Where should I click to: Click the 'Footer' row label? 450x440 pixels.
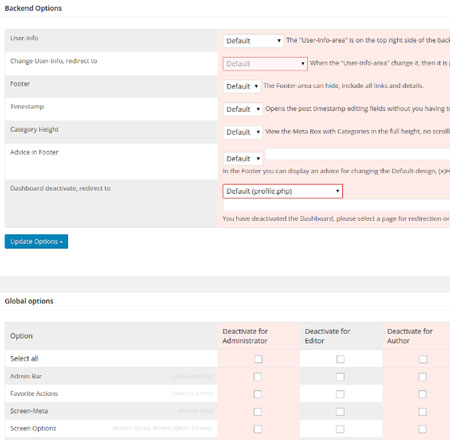coord(20,84)
